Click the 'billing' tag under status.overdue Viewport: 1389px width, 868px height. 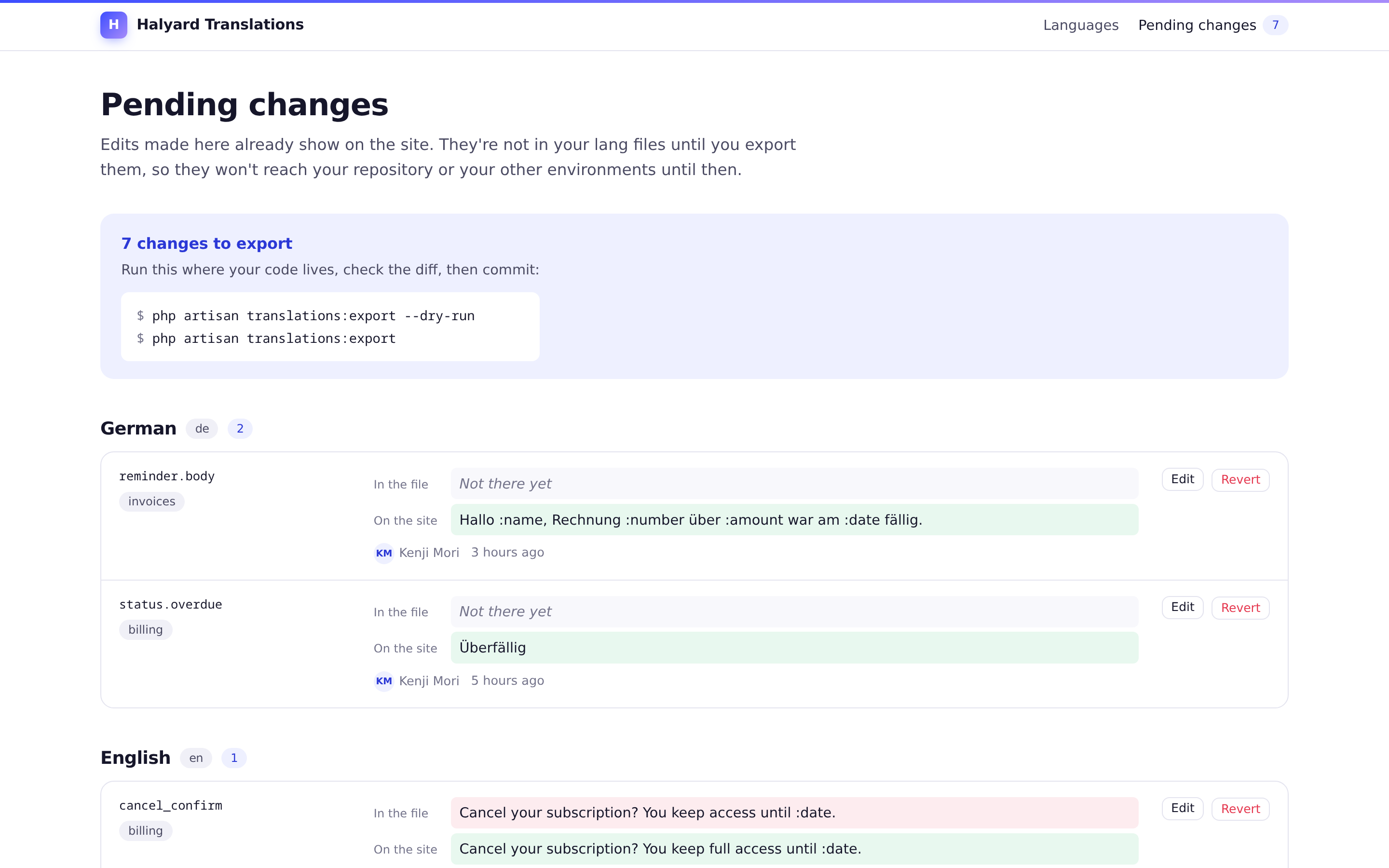145,630
